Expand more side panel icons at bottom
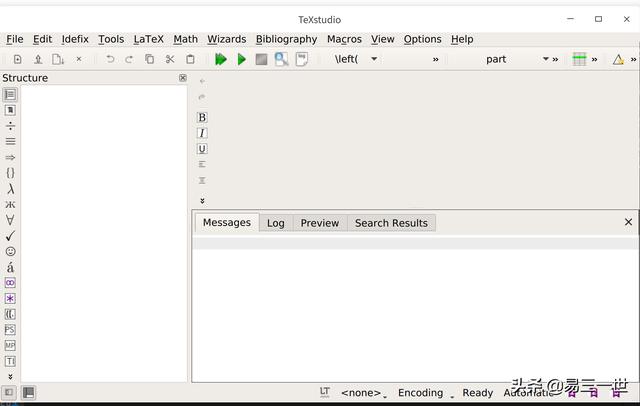The image size is (640, 406). (x=10, y=377)
